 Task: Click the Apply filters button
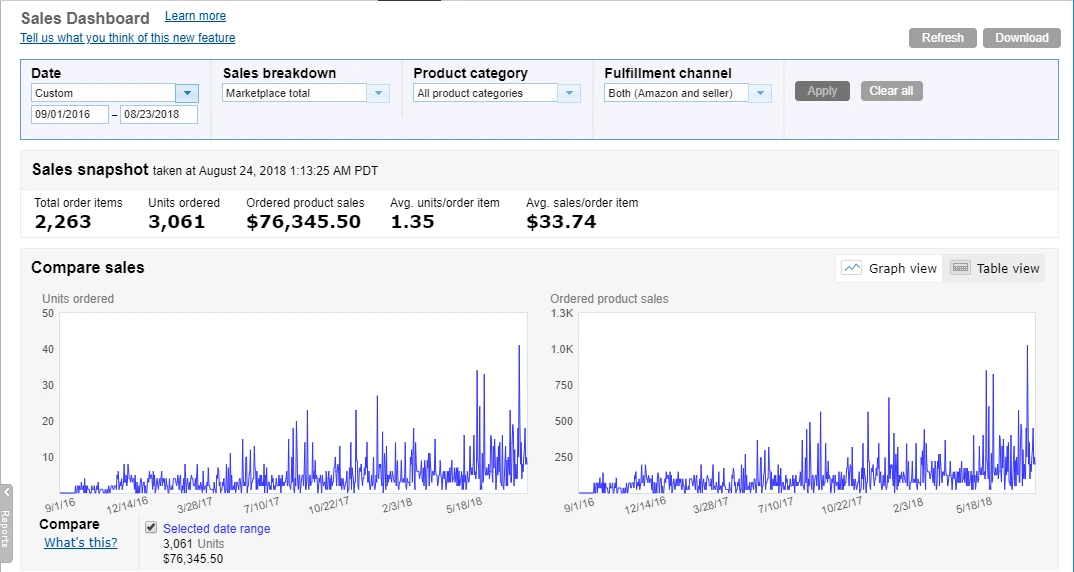[822, 91]
